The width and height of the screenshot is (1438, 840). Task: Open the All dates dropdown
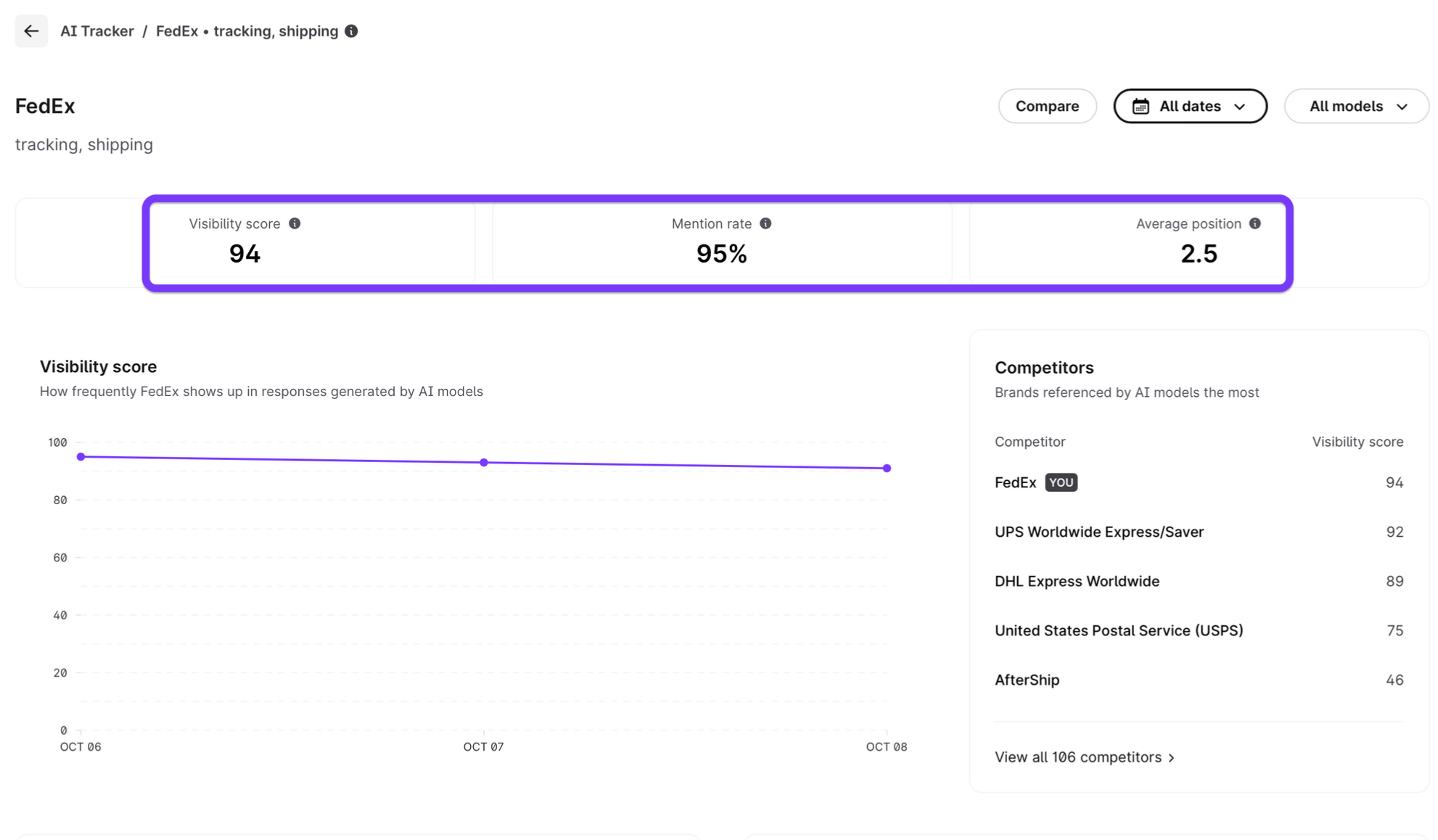click(x=1190, y=107)
